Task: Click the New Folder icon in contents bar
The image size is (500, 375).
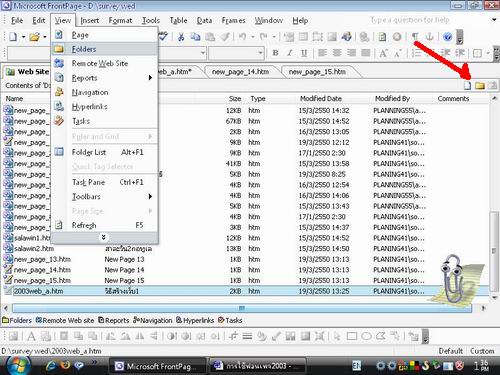Action: point(480,86)
